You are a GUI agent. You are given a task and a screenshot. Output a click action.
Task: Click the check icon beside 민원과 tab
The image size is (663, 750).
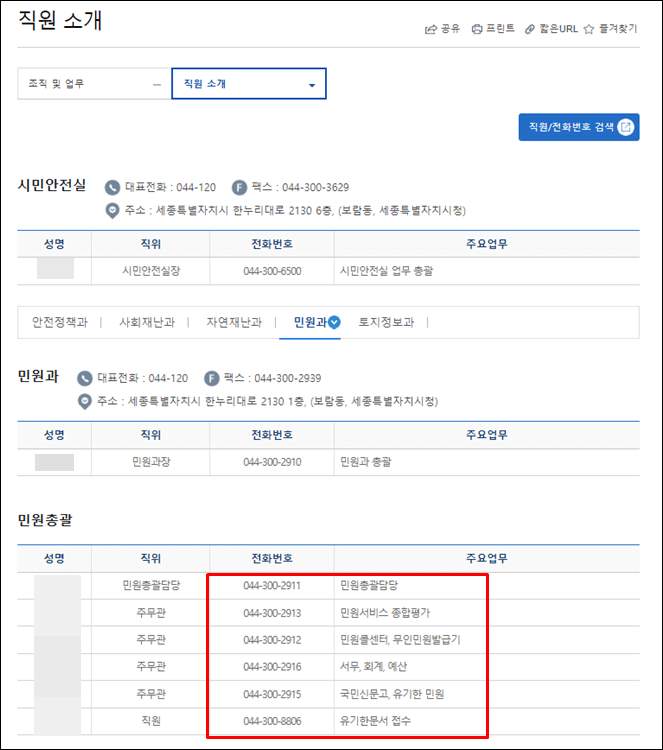pos(334,322)
